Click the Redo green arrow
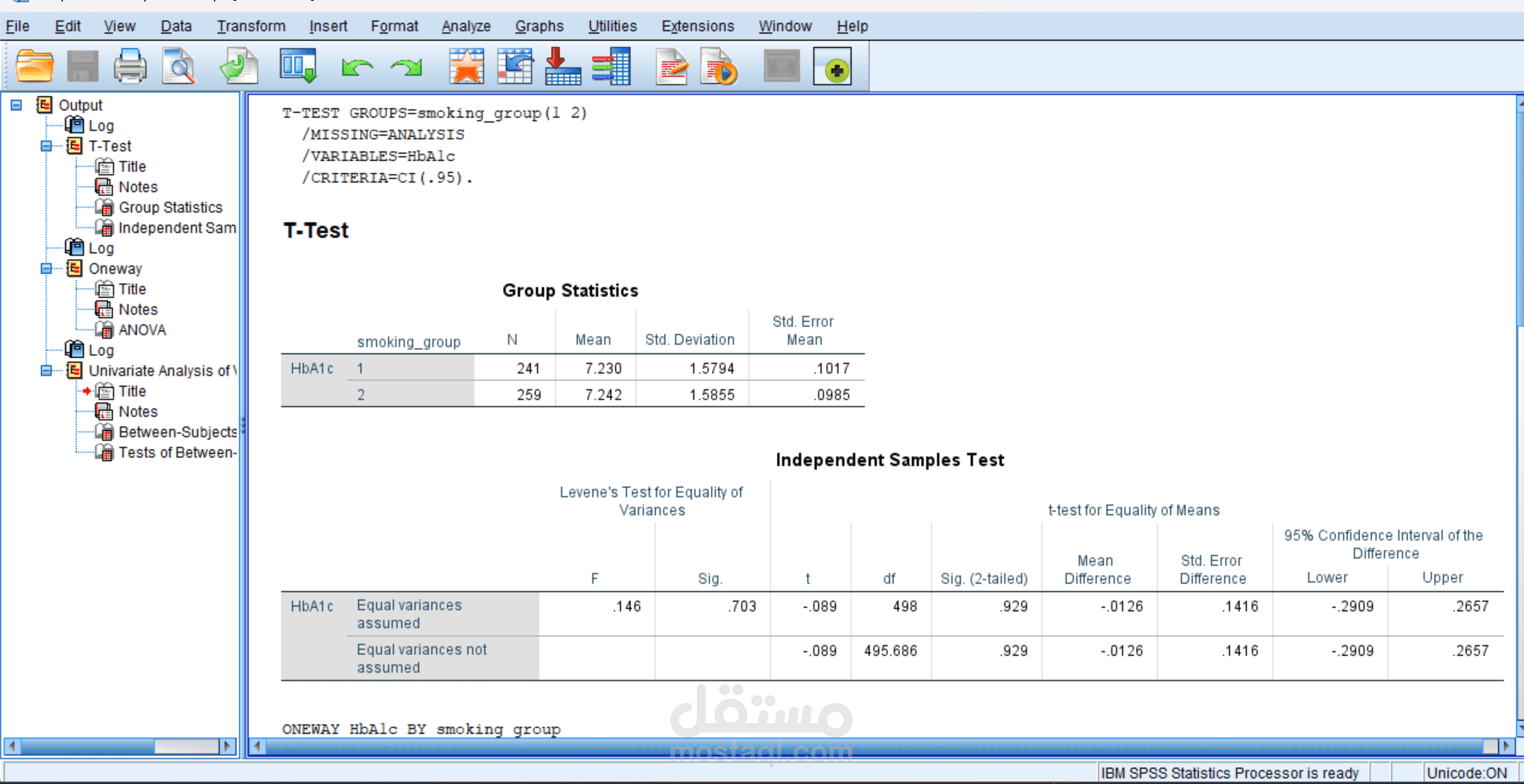This screenshot has height=784, width=1524. tap(406, 68)
